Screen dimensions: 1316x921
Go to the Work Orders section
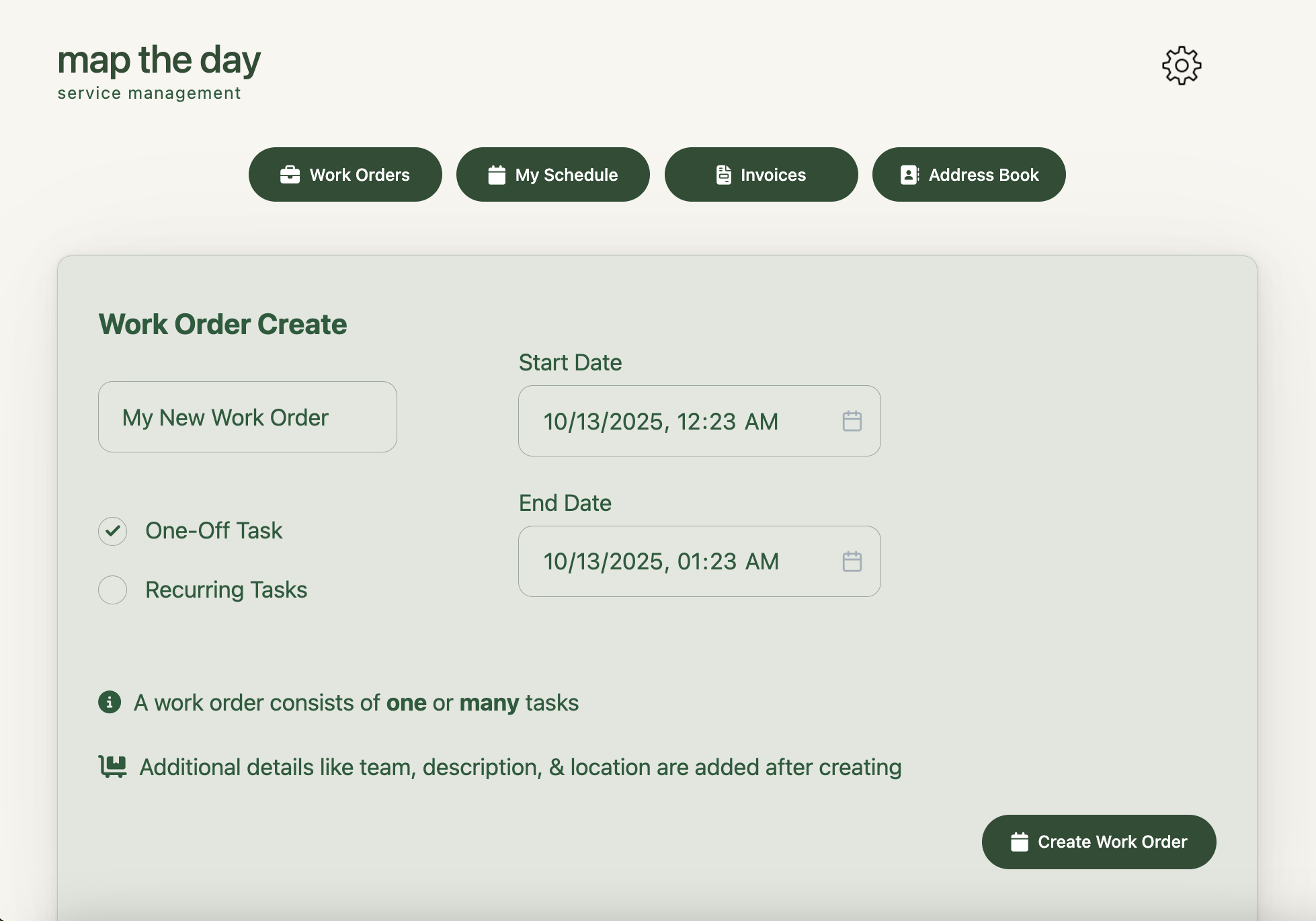point(345,175)
